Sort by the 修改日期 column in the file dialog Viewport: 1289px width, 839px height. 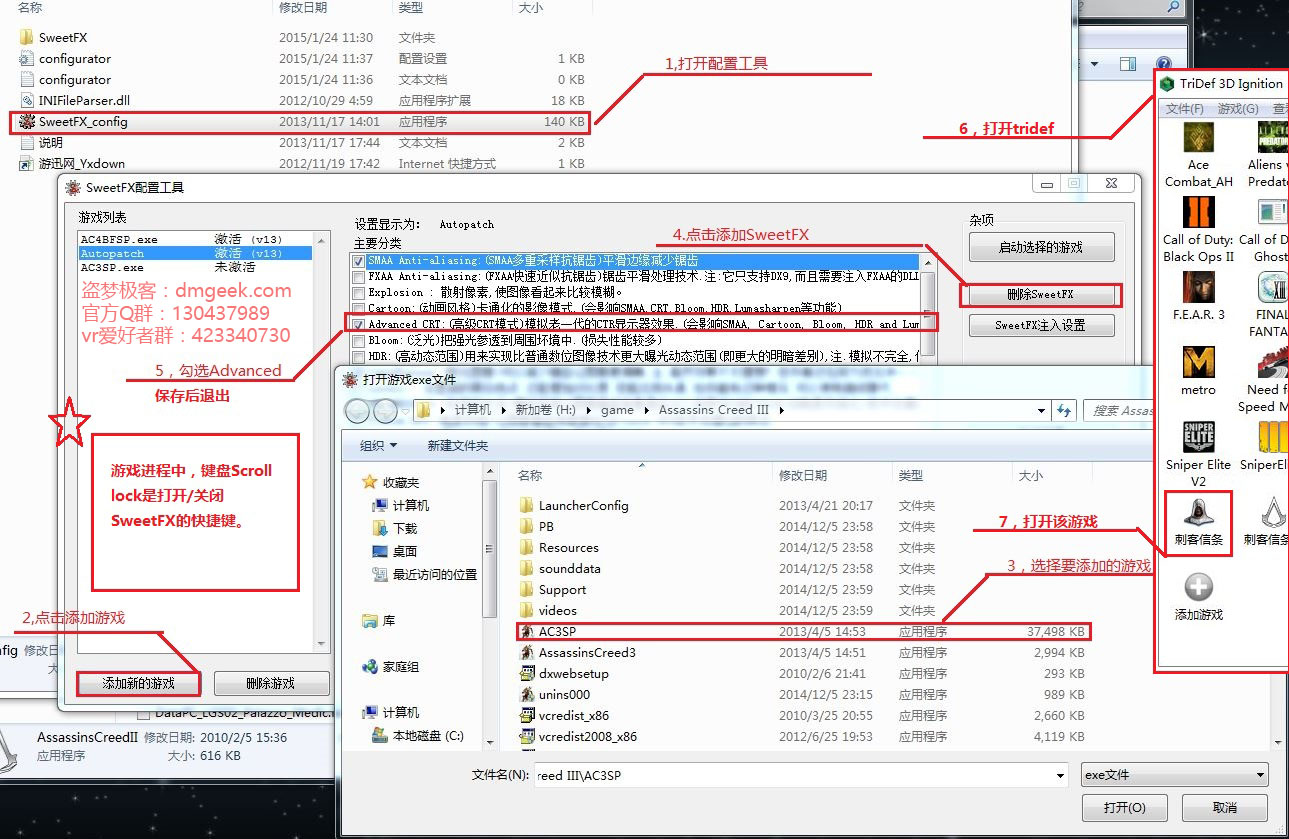click(x=803, y=475)
